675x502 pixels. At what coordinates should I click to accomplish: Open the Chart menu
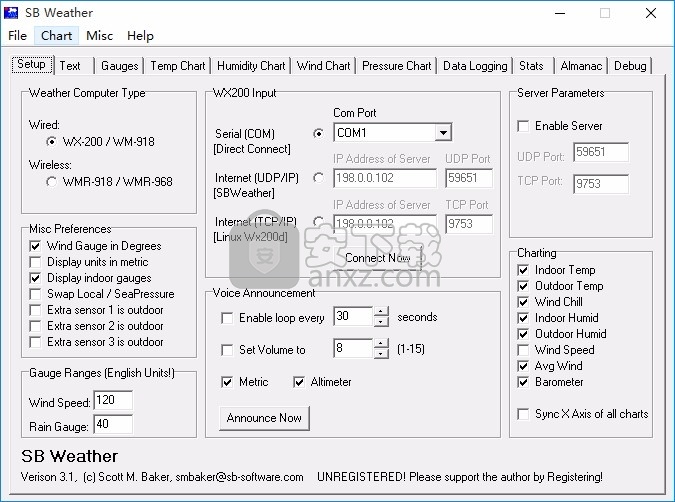56,36
